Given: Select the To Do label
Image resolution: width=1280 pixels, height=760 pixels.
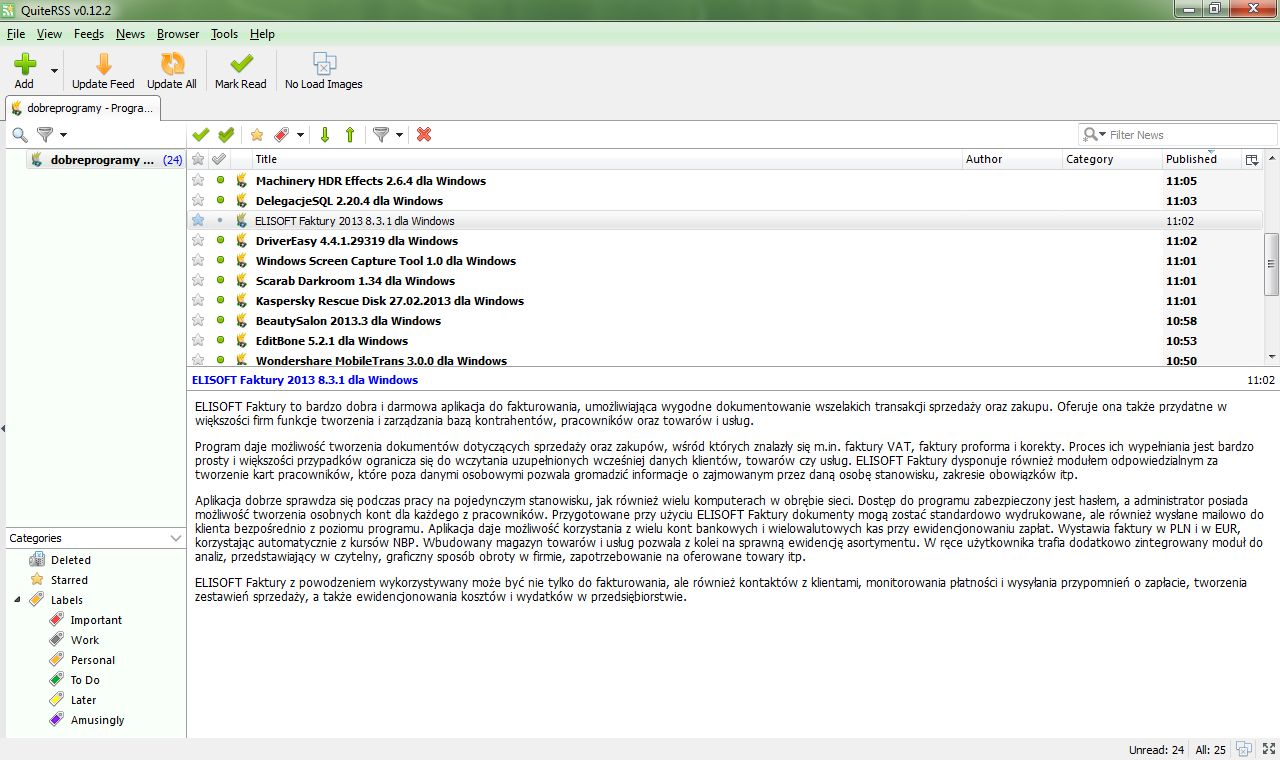Looking at the screenshot, I should click(85, 680).
